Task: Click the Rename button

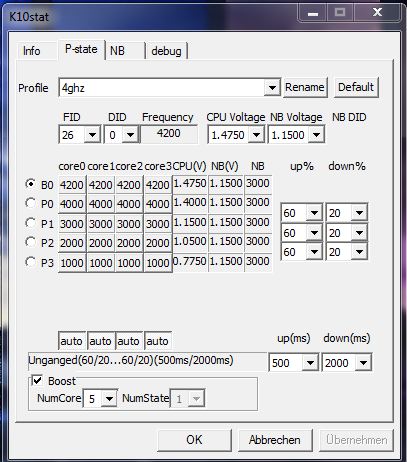Action: 305,87
